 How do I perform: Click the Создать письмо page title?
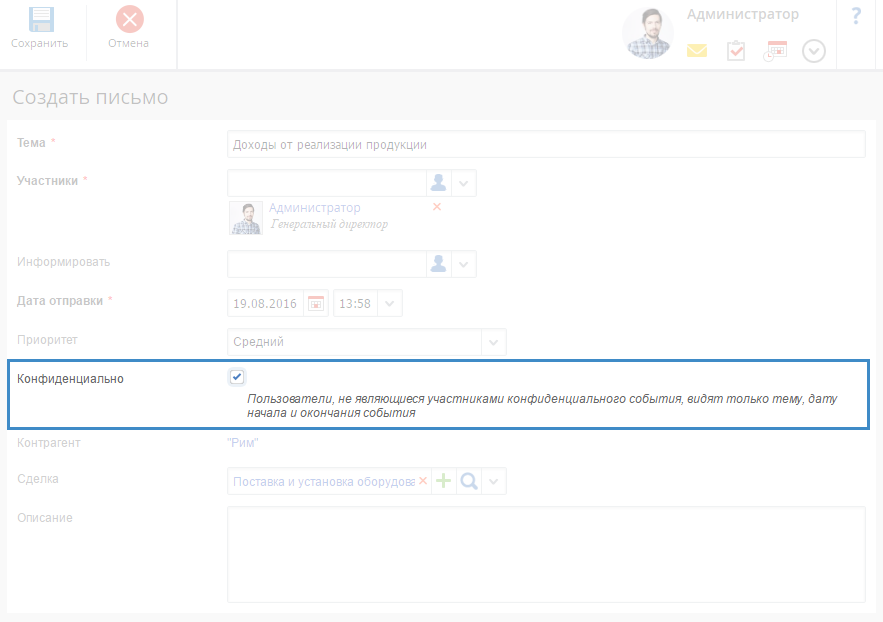click(90, 97)
